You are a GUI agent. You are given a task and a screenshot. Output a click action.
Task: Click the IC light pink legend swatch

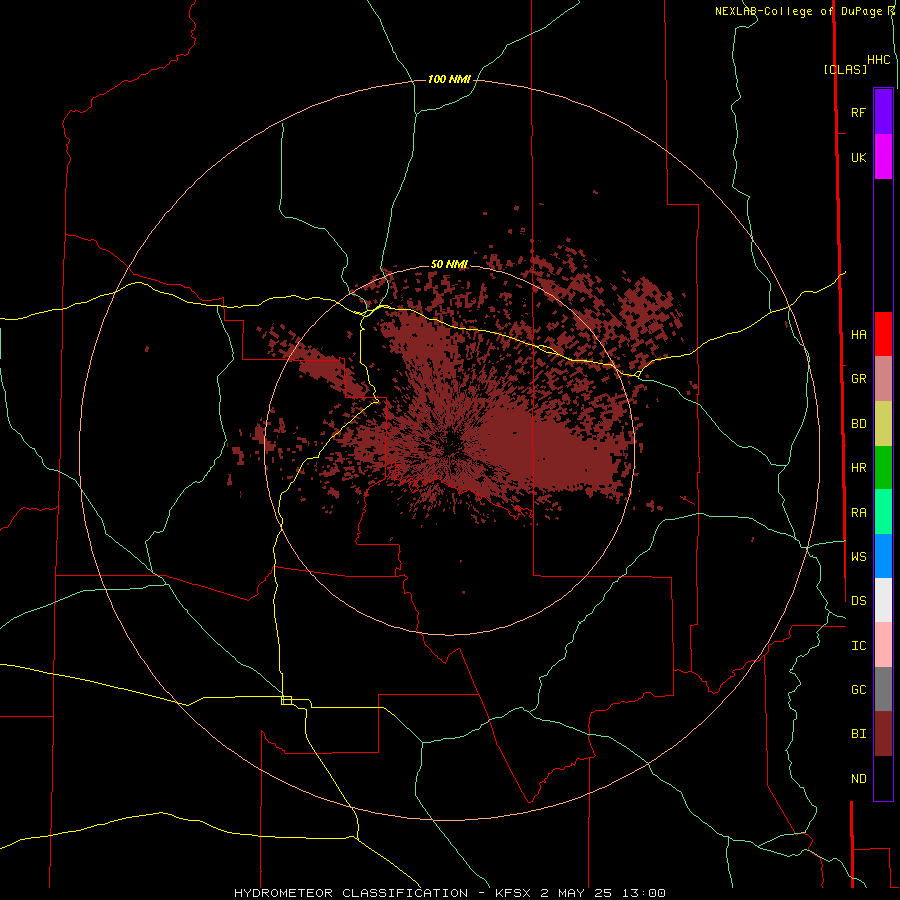[883, 645]
